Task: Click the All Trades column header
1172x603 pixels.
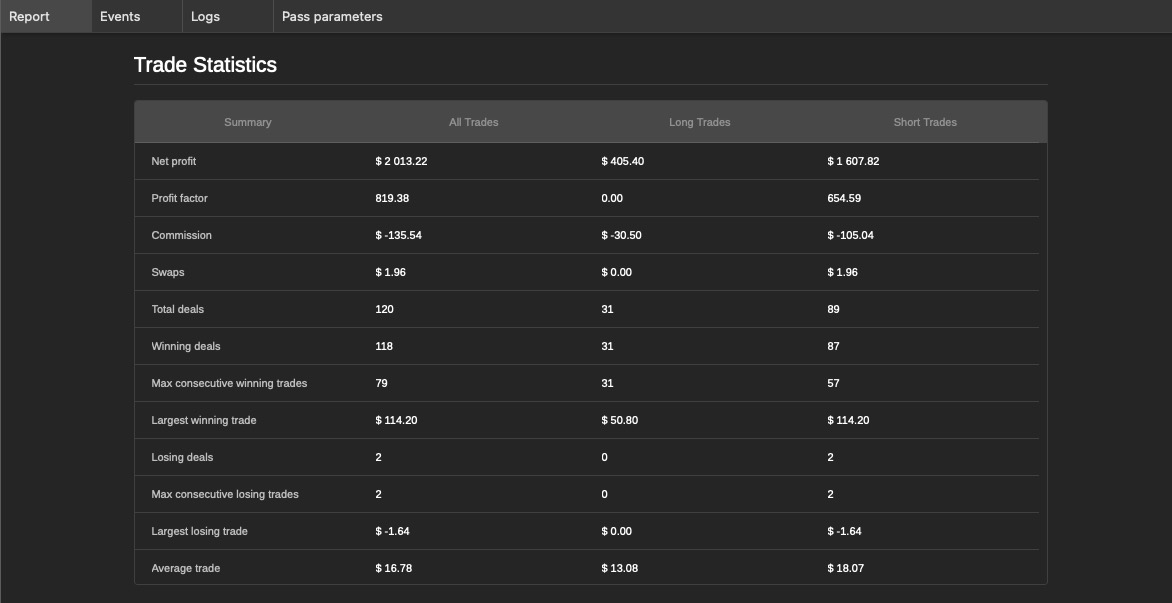Action: pyautogui.click(x=473, y=123)
